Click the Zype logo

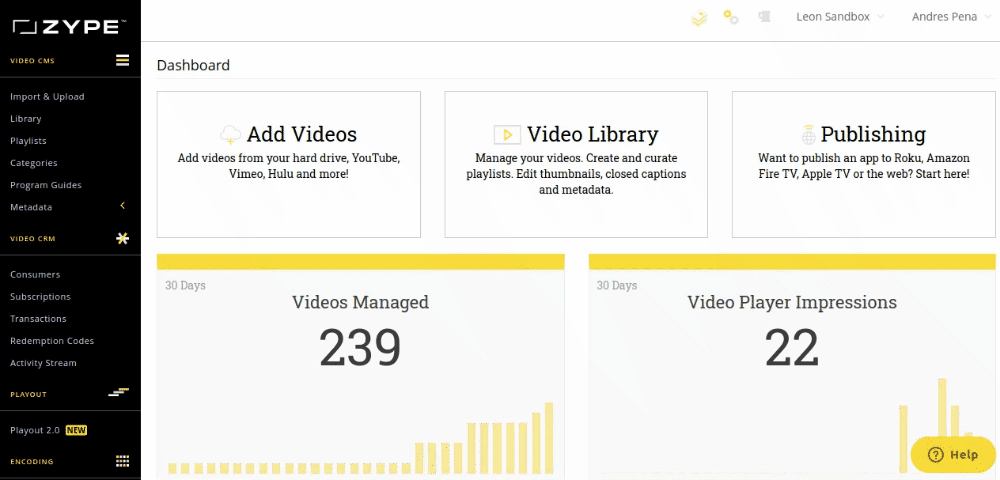coord(70,27)
